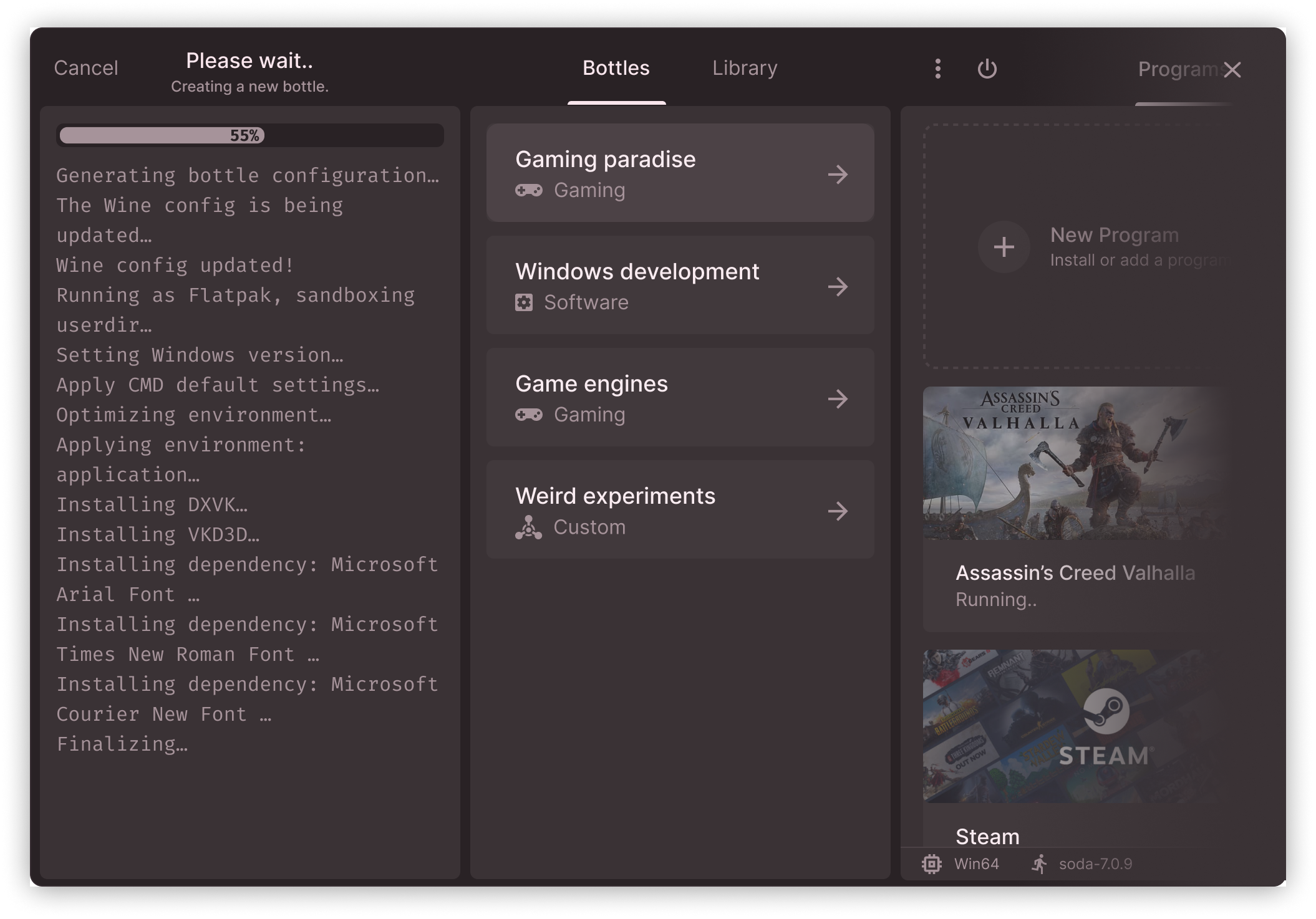Click the gamepad icon under Game engines

coord(528,415)
